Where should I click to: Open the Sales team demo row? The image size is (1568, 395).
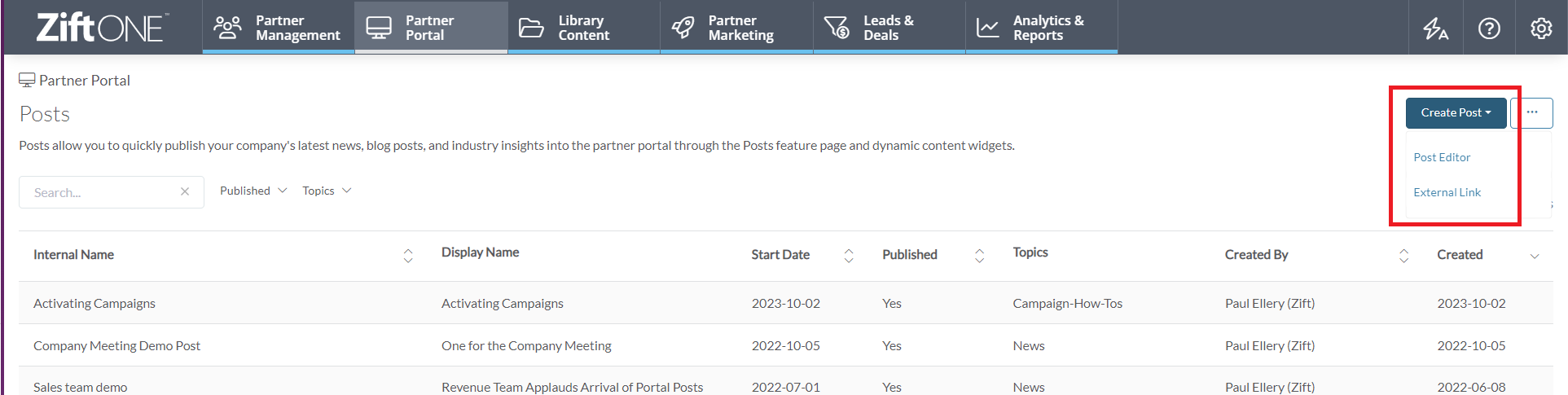coord(80,387)
